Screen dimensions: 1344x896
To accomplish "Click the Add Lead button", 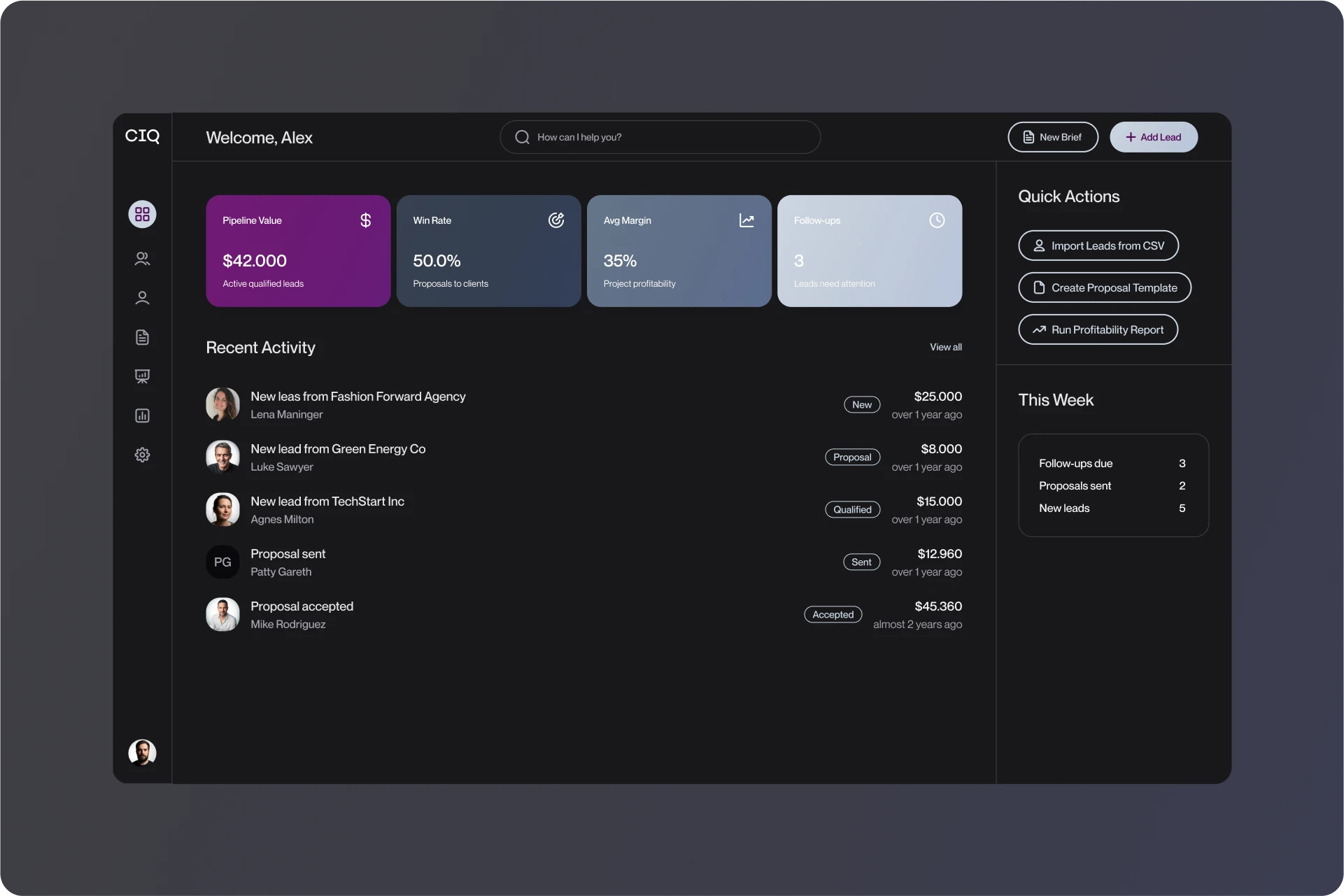I will (x=1153, y=137).
